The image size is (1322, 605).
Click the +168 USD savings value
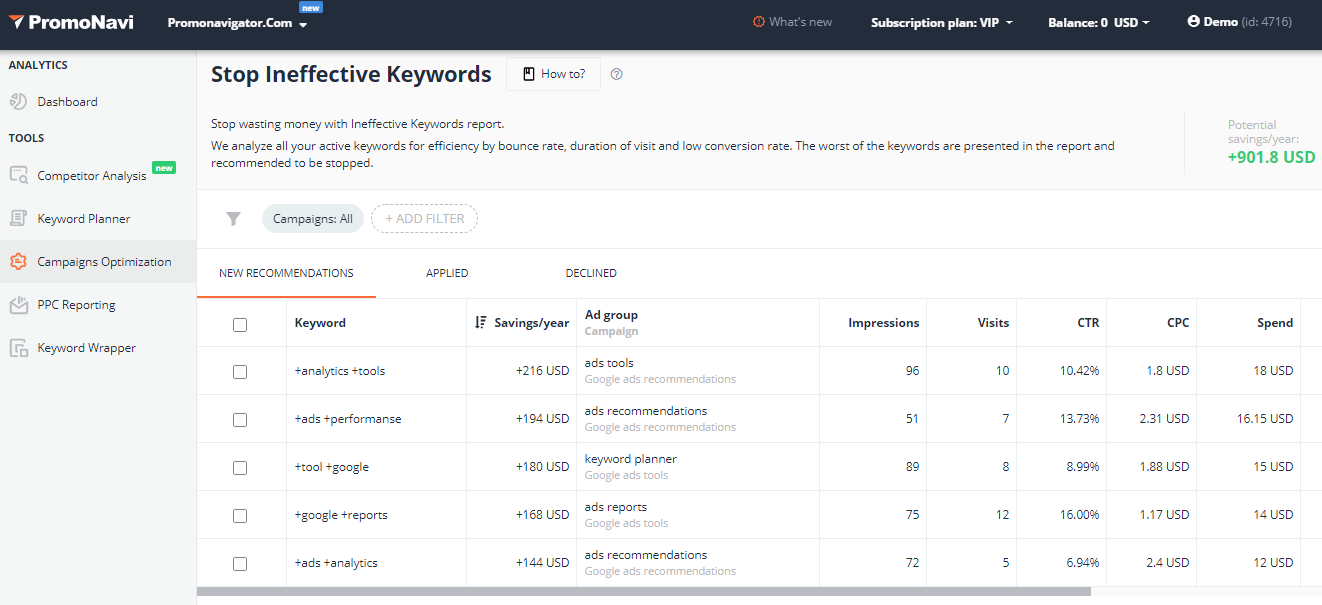tap(542, 515)
